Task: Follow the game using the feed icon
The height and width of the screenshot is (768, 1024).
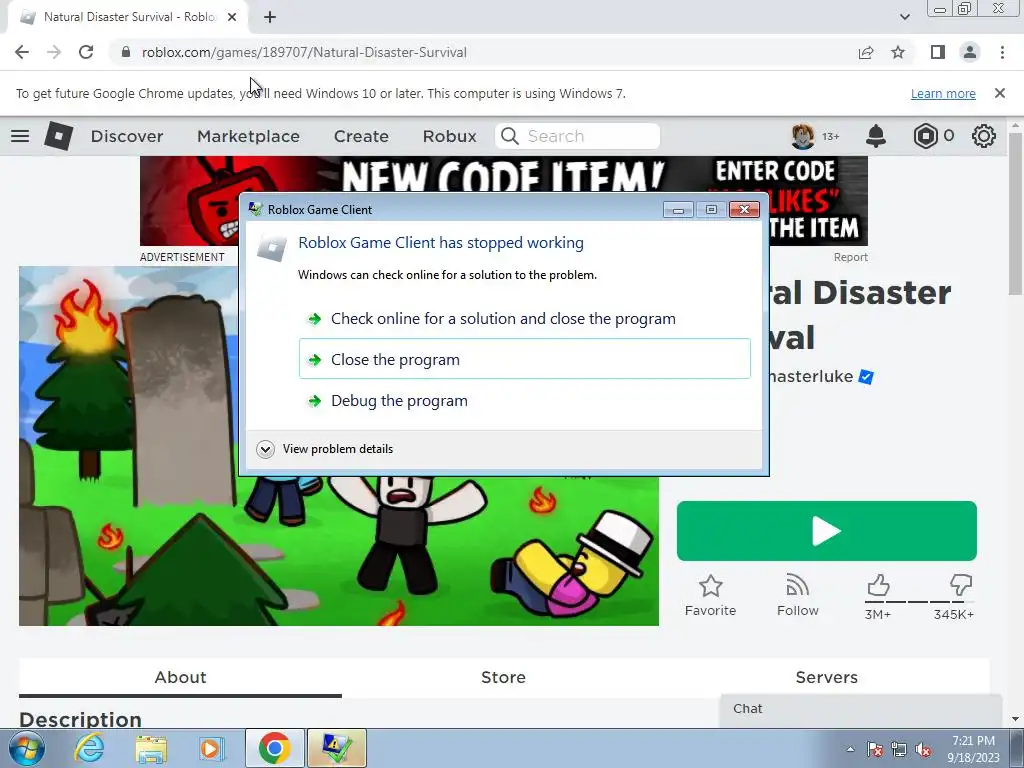Action: (x=797, y=585)
